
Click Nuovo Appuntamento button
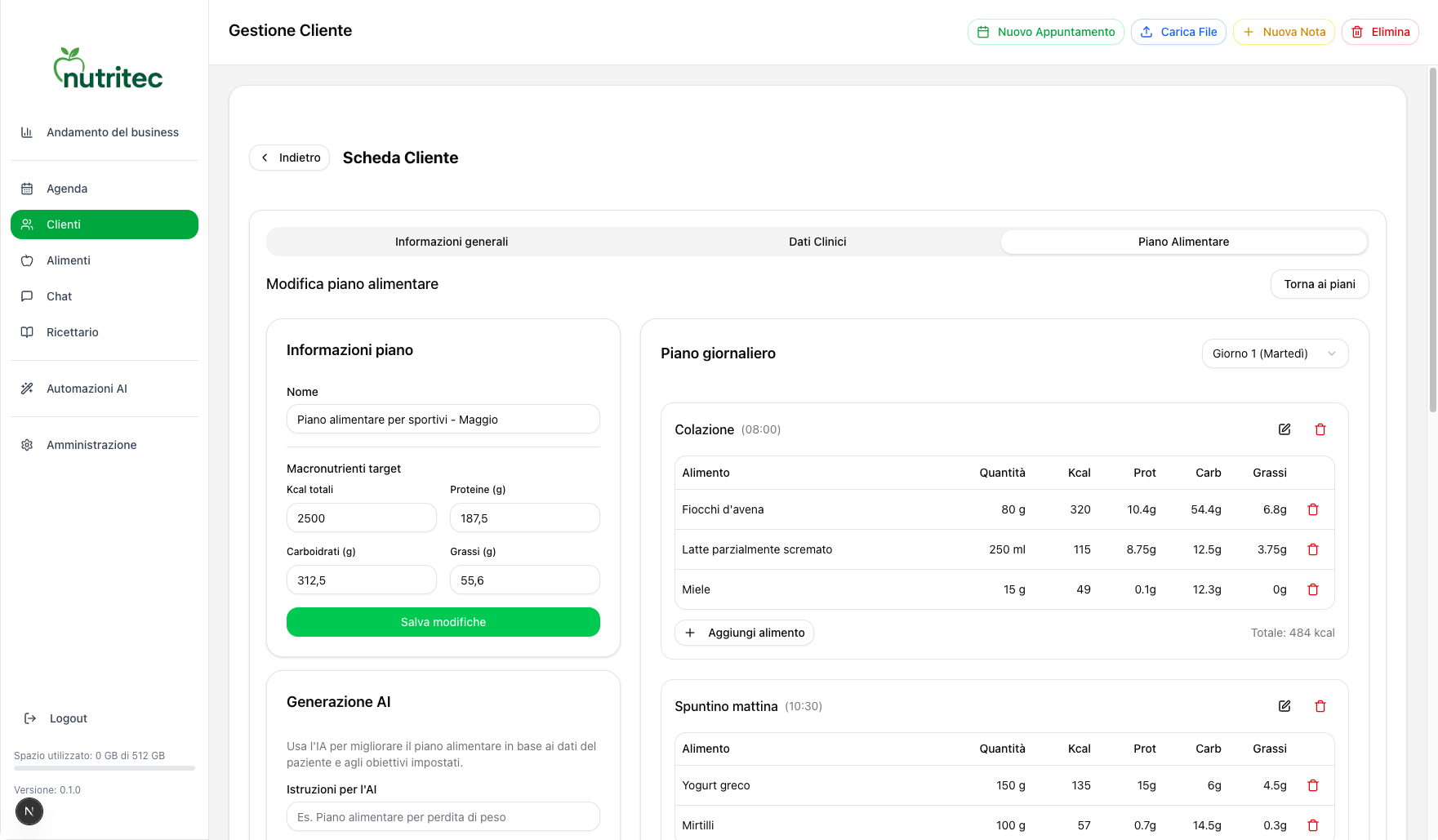[1046, 32]
